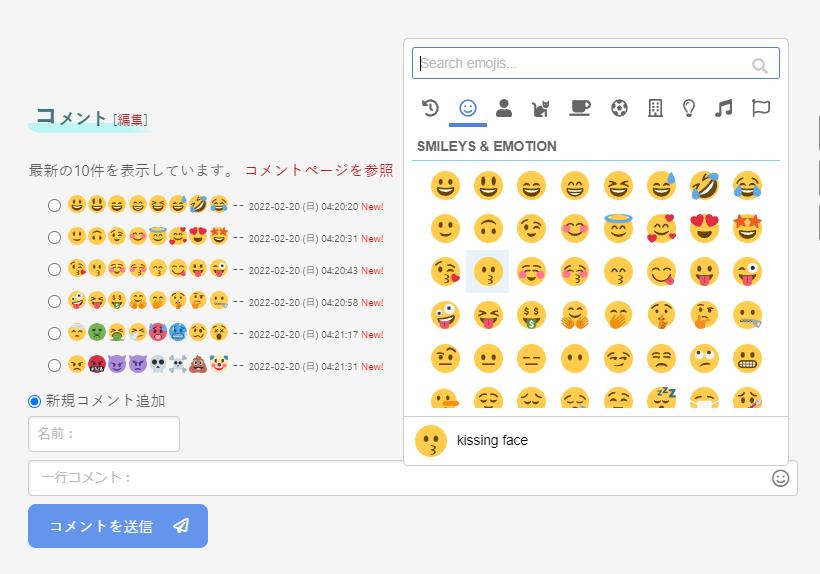Switch to the Symbols music note category
This screenshot has width=820, height=574.
pos(724,108)
